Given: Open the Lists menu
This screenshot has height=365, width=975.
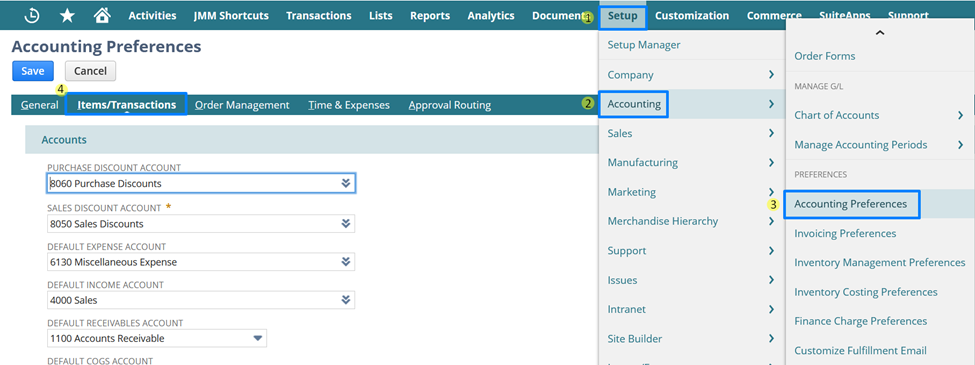Looking at the screenshot, I should click(x=381, y=16).
